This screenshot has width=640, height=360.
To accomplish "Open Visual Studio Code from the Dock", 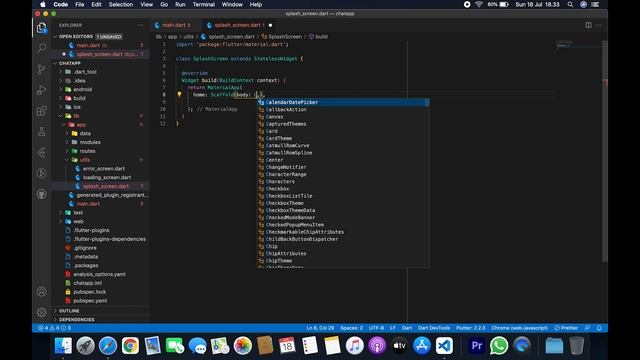I will pos(444,346).
